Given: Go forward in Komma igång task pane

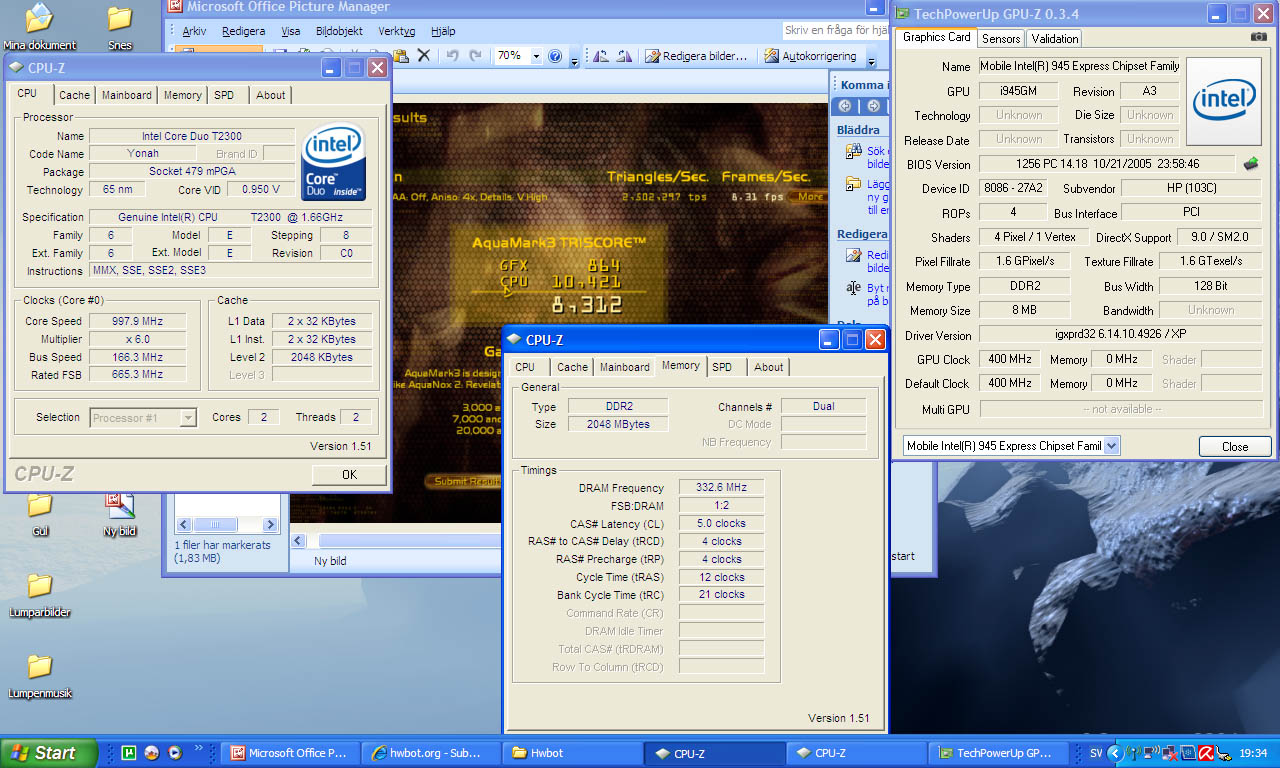Looking at the screenshot, I should (x=873, y=106).
